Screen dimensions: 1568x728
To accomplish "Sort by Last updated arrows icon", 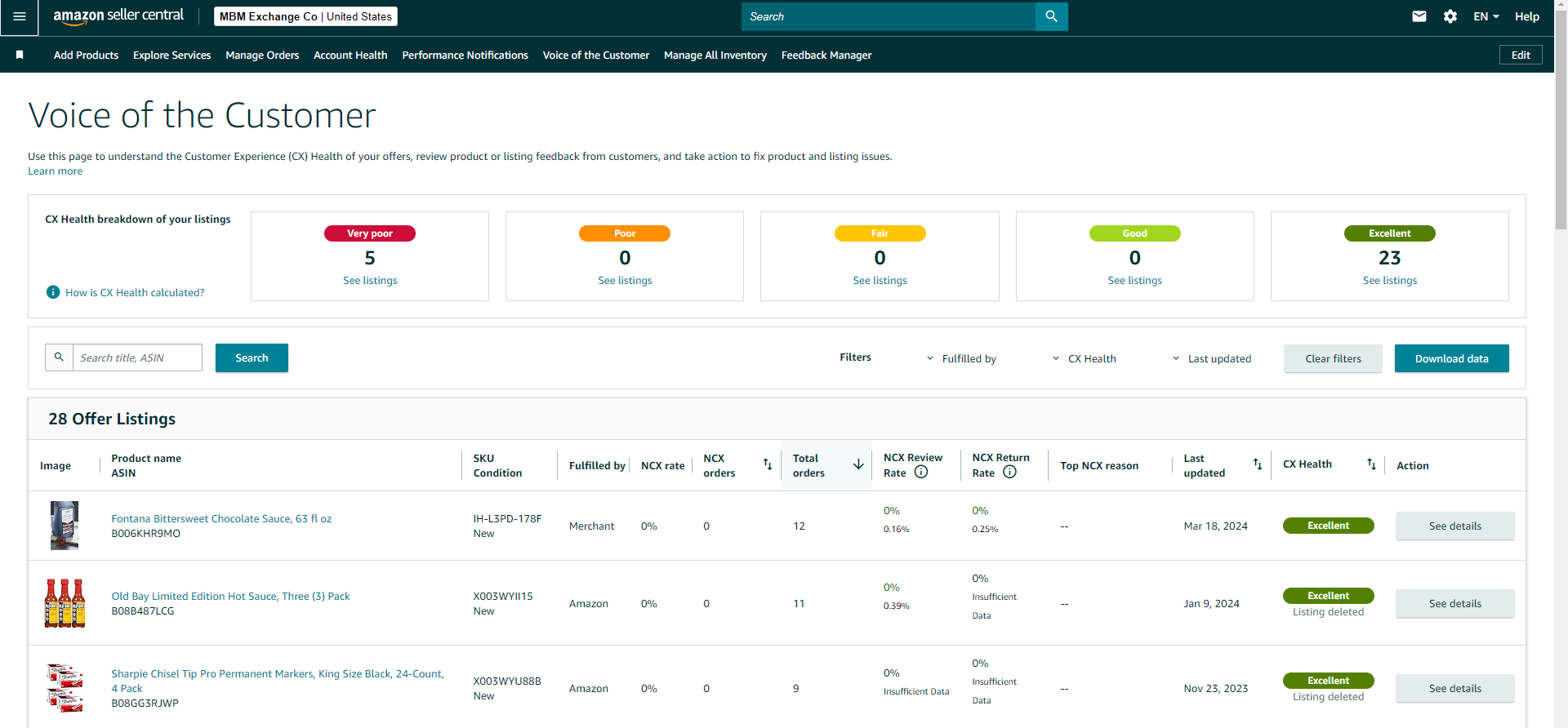I will [1258, 464].
